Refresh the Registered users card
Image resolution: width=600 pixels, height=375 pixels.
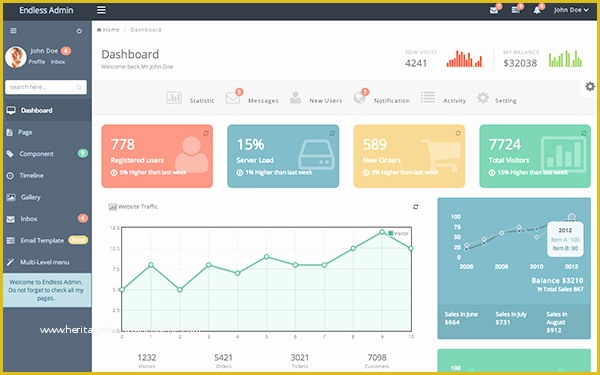point(206,133)
